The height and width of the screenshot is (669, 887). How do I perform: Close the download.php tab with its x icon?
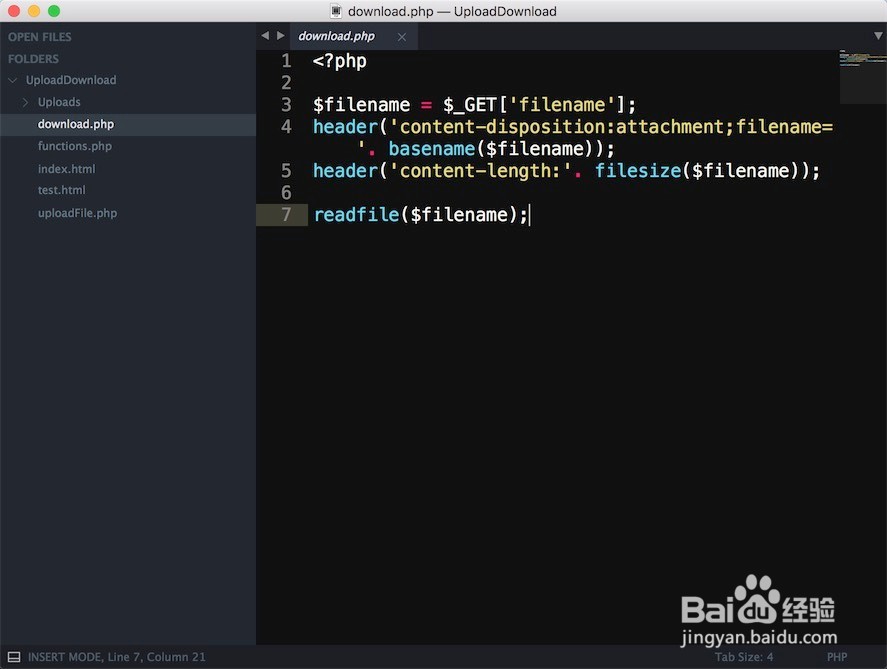[402, 35]
